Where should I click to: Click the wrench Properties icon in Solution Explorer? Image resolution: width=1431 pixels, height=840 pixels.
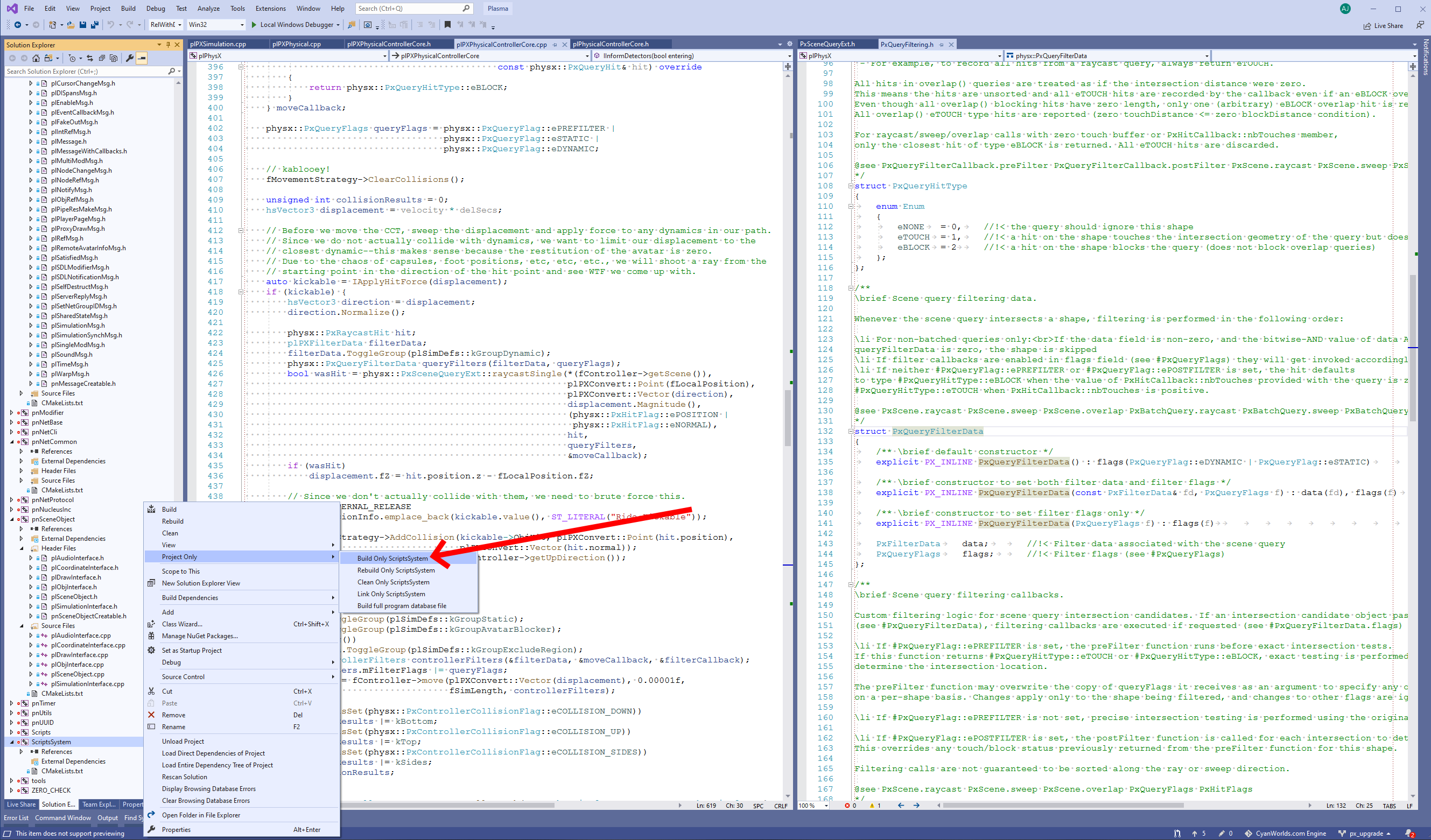pyautogui.click(x=129, y=58)
